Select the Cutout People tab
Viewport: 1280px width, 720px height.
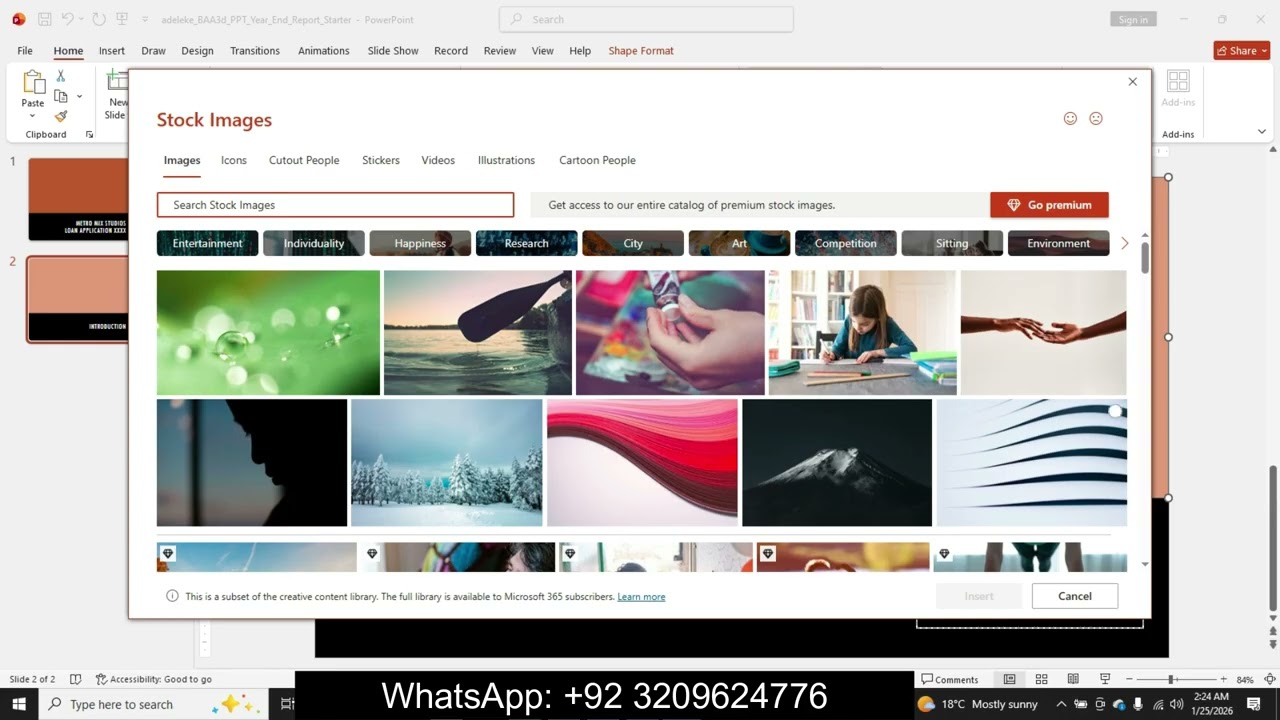coord(304,160)
